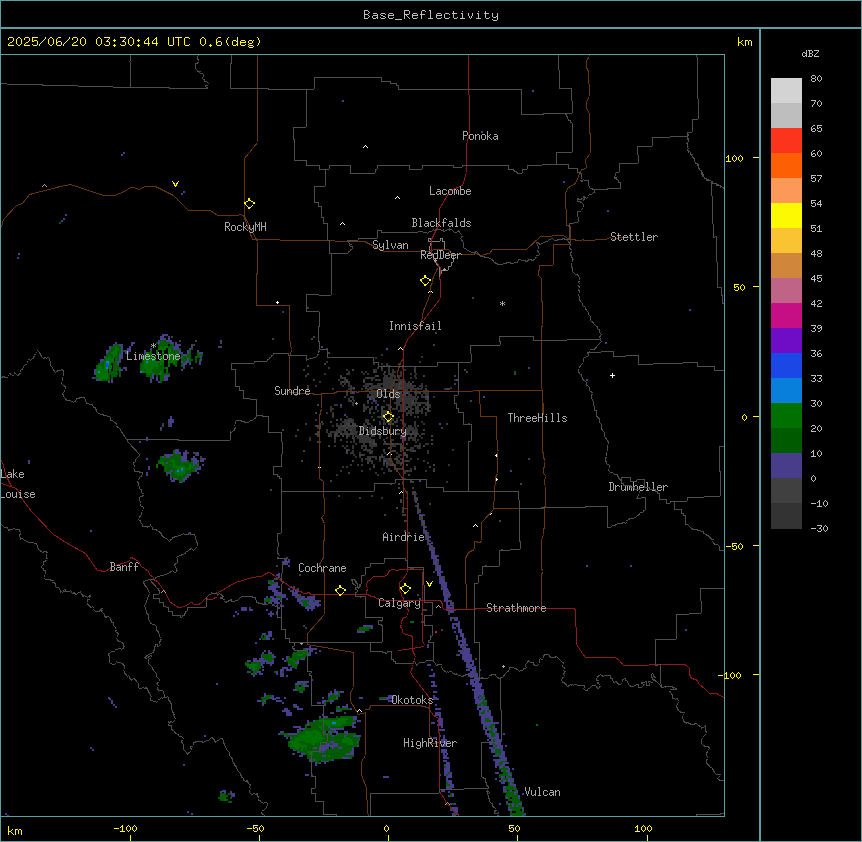Image resolution: width=862 pixels, height=842 pixels.
Task: Select the Drumheller label
Action: pos(638,487)
